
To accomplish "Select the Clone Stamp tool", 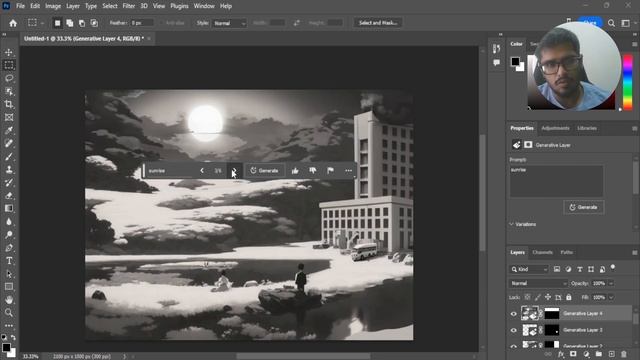I will tap(9, 169).
